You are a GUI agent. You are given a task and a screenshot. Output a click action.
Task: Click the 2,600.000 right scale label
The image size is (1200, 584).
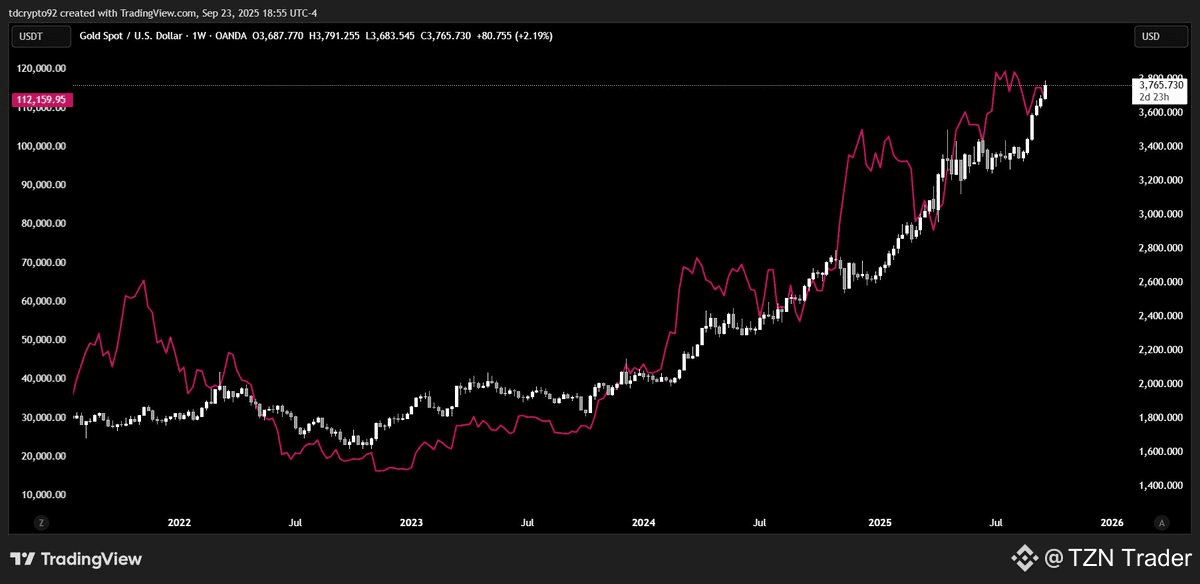coord(1161,283)
